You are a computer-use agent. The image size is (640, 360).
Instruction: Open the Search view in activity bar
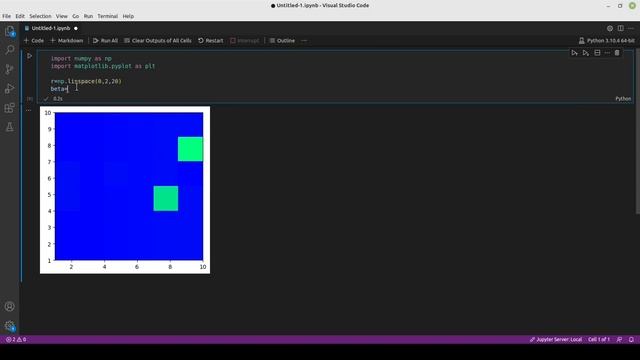[9, 50]
